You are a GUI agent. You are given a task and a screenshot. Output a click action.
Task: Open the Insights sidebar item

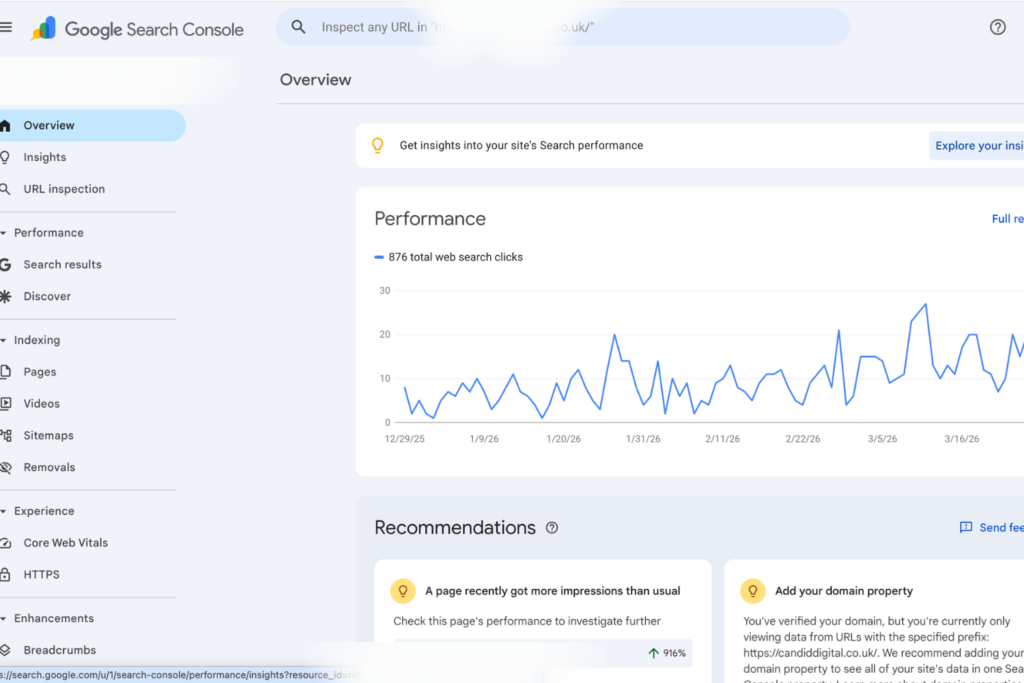[46, 157]
